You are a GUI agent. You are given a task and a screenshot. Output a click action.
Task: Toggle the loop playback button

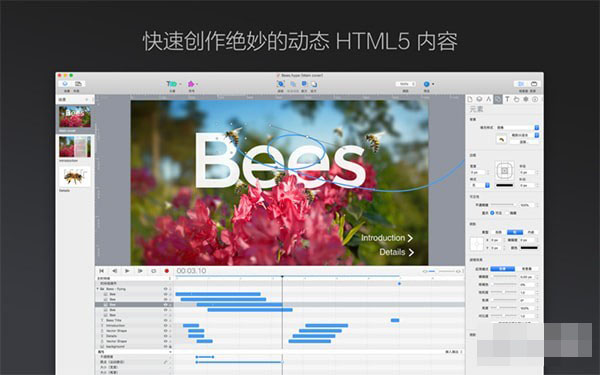(x=153, y=271)
